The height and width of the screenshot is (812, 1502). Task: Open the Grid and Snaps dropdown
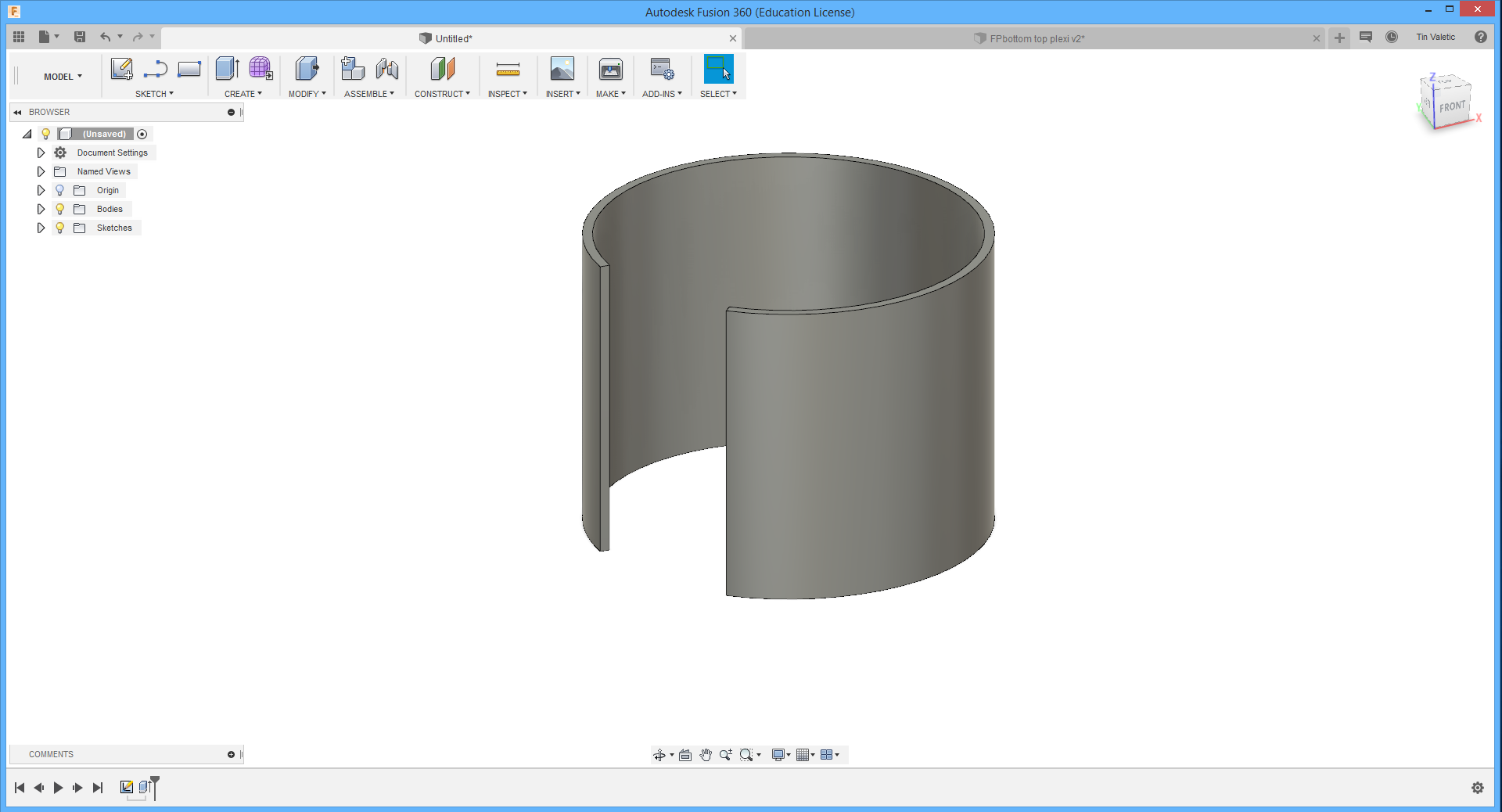[805, 755]
